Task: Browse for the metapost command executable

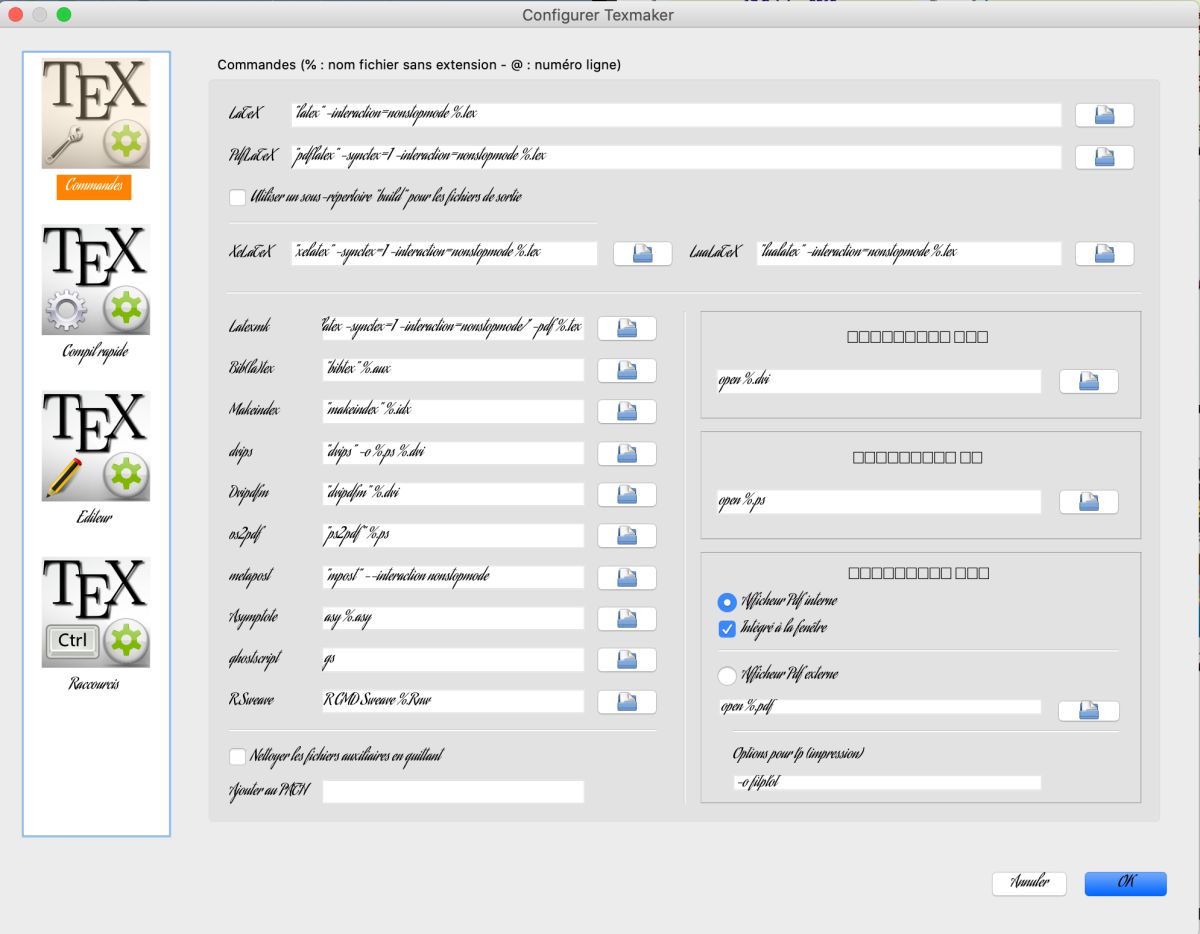Action: (627, 577)
